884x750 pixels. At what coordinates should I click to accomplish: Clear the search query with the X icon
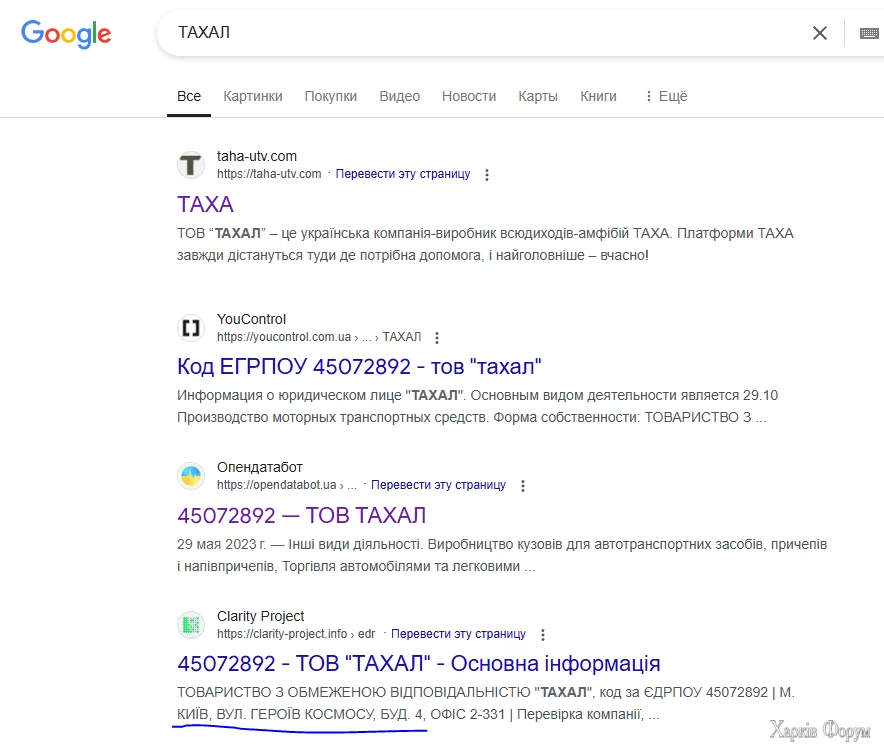coord(820,33)
